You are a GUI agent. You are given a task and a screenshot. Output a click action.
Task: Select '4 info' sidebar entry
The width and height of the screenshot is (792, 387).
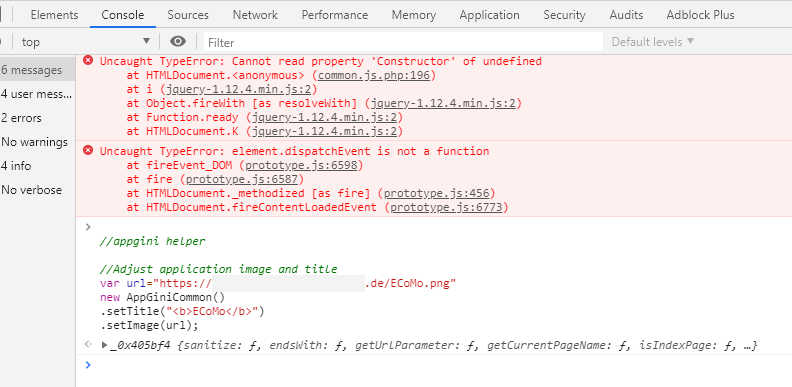pos(37,166)
